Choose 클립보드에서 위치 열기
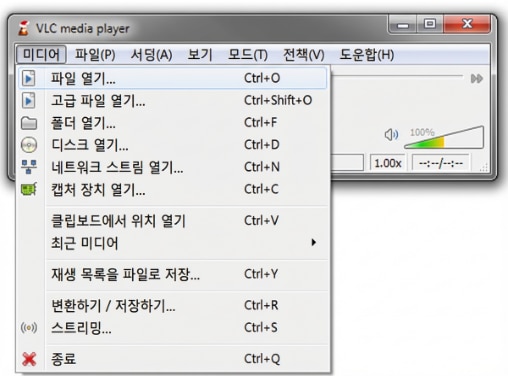Screen dimensions: 508x376 pos(173,221)
